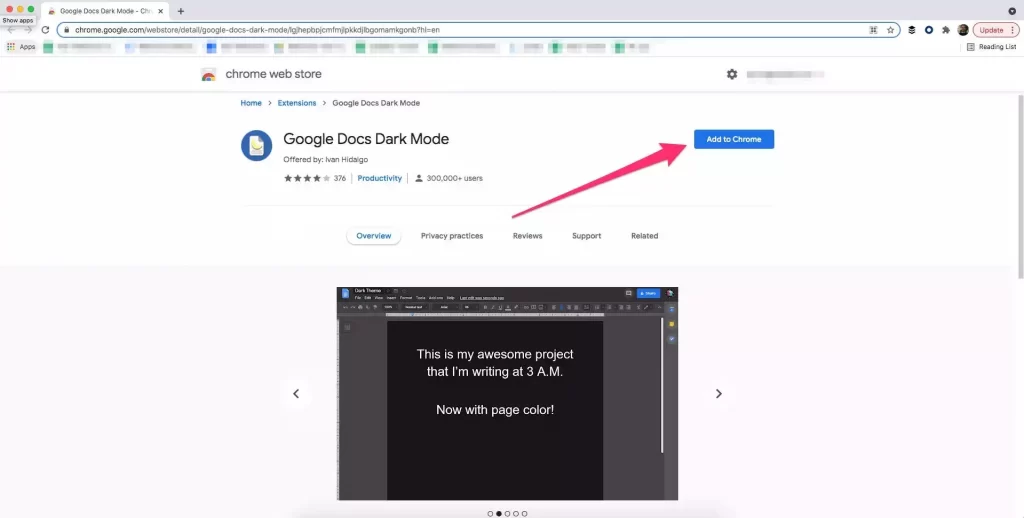The height and width of the screenshot is (518, 1024).
Task: Click the Google Docs Dark Mode heading
Action: (366, 139)
